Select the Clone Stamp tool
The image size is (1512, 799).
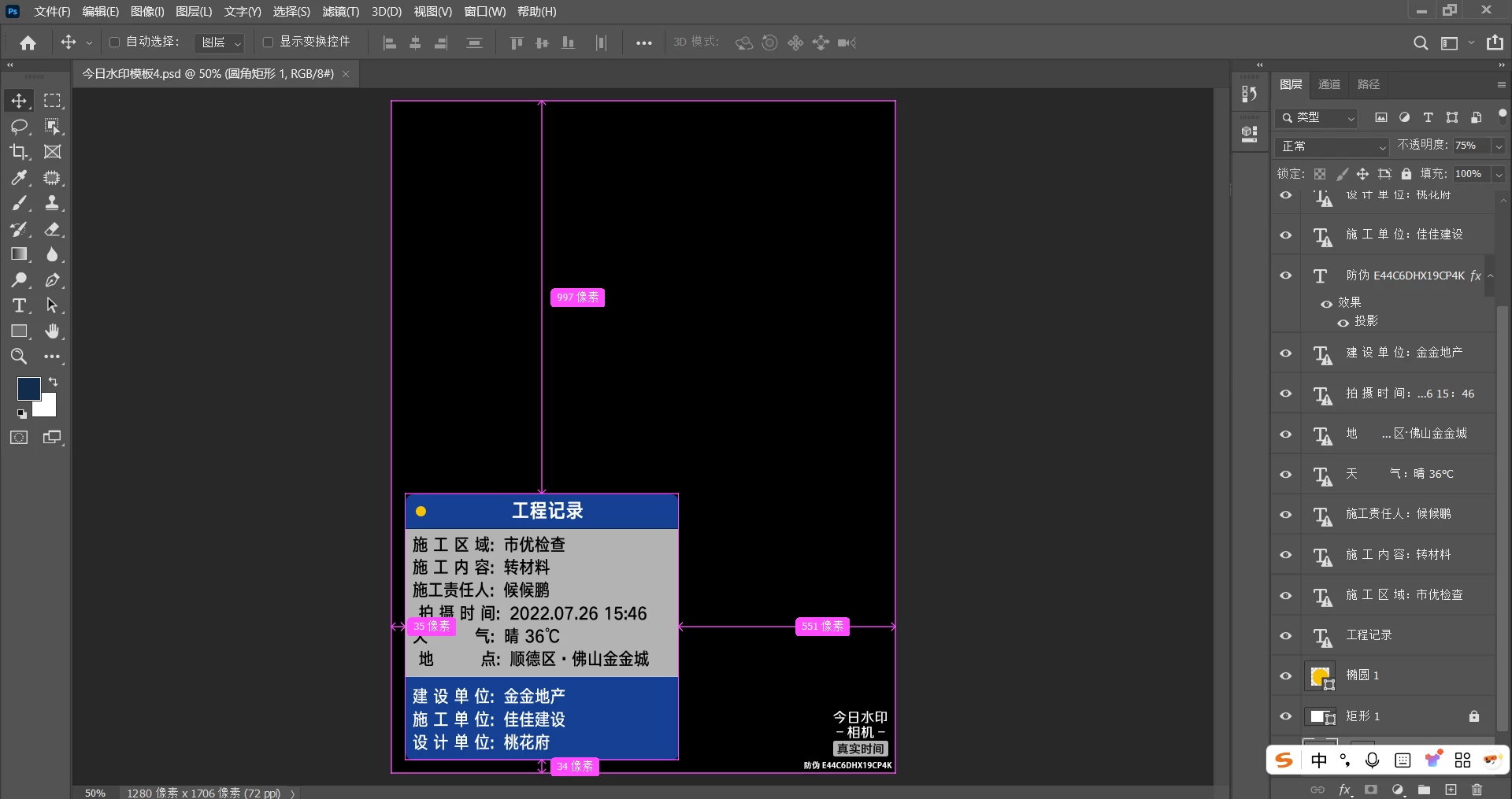click(52, 203)
